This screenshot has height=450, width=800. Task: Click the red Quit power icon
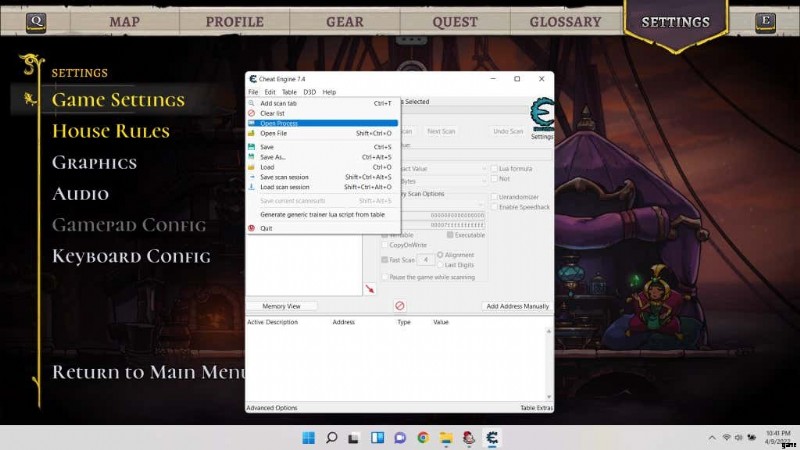click(251, 228)
